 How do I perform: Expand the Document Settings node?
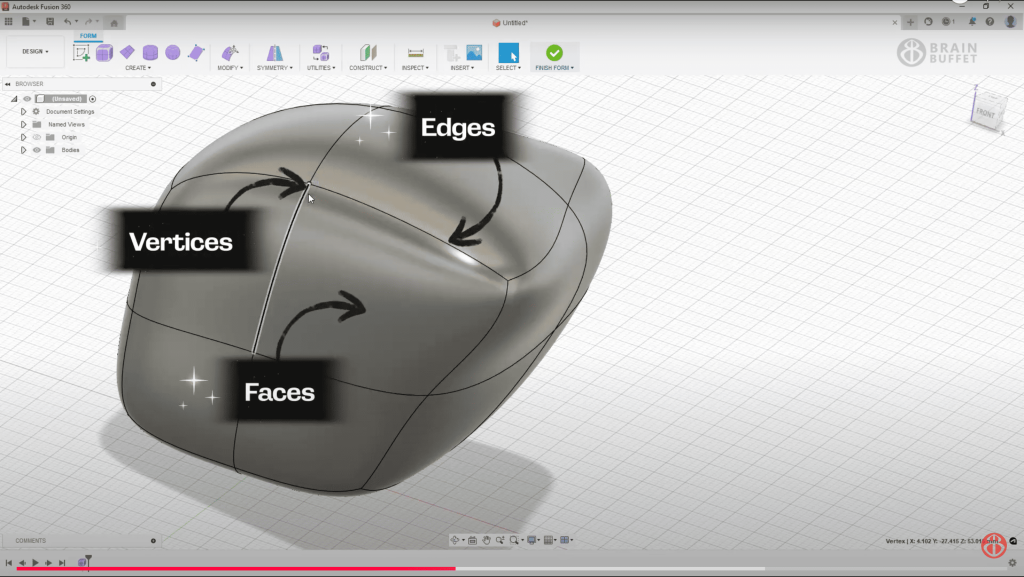[x=23, y=112]
